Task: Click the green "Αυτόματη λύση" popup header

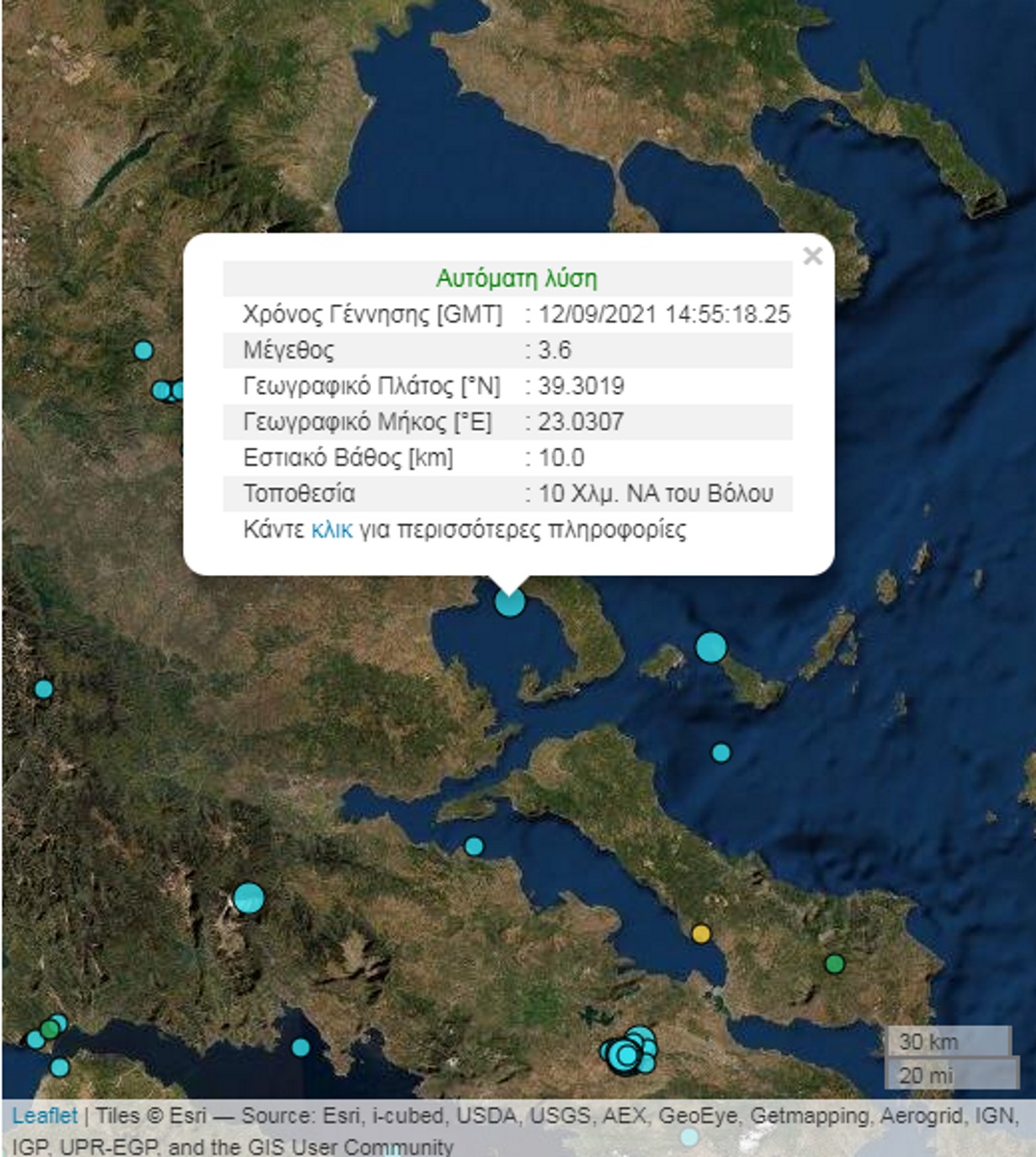Action: (516, 279)
